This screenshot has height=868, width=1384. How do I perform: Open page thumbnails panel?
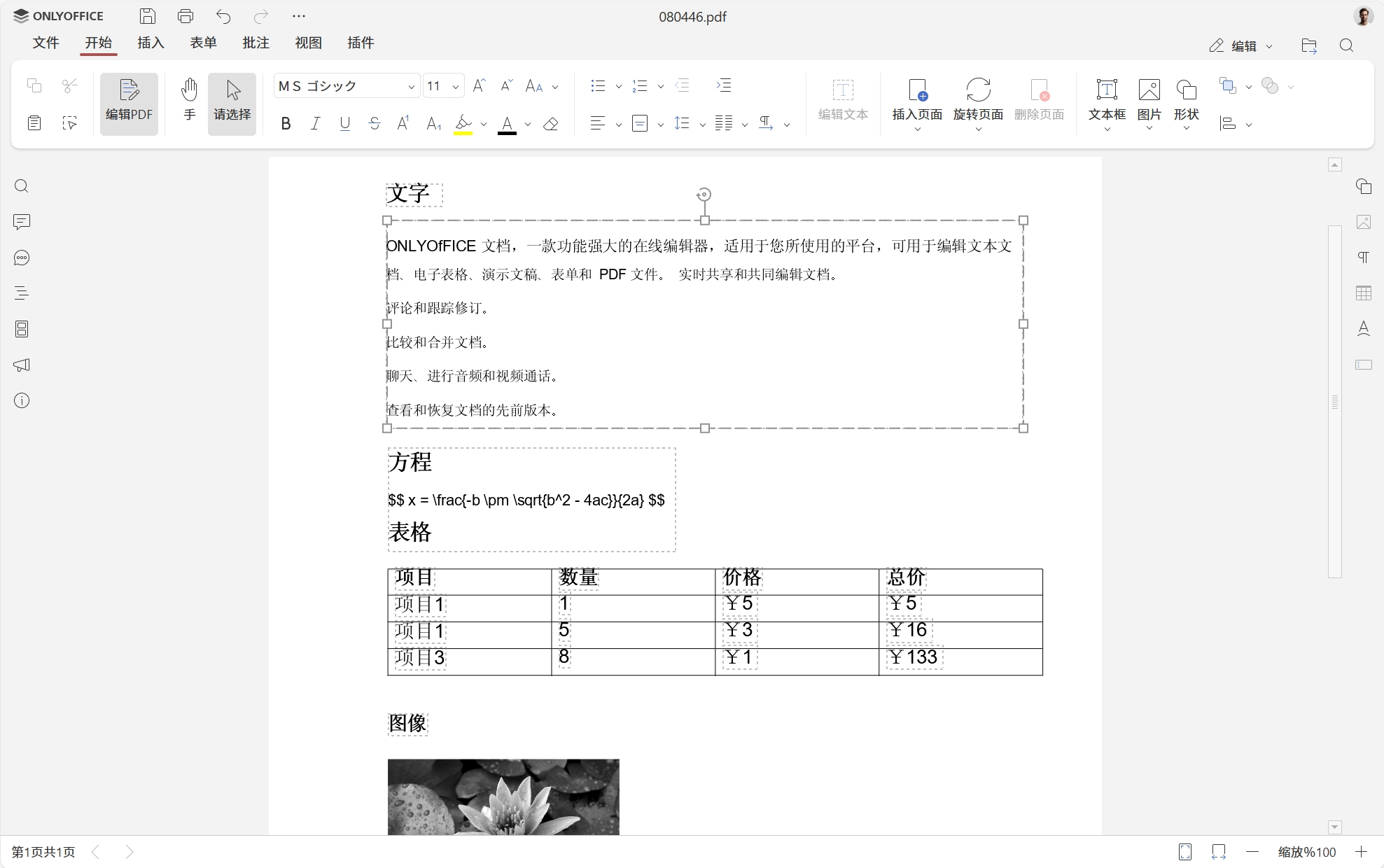(x=22, y=329)
